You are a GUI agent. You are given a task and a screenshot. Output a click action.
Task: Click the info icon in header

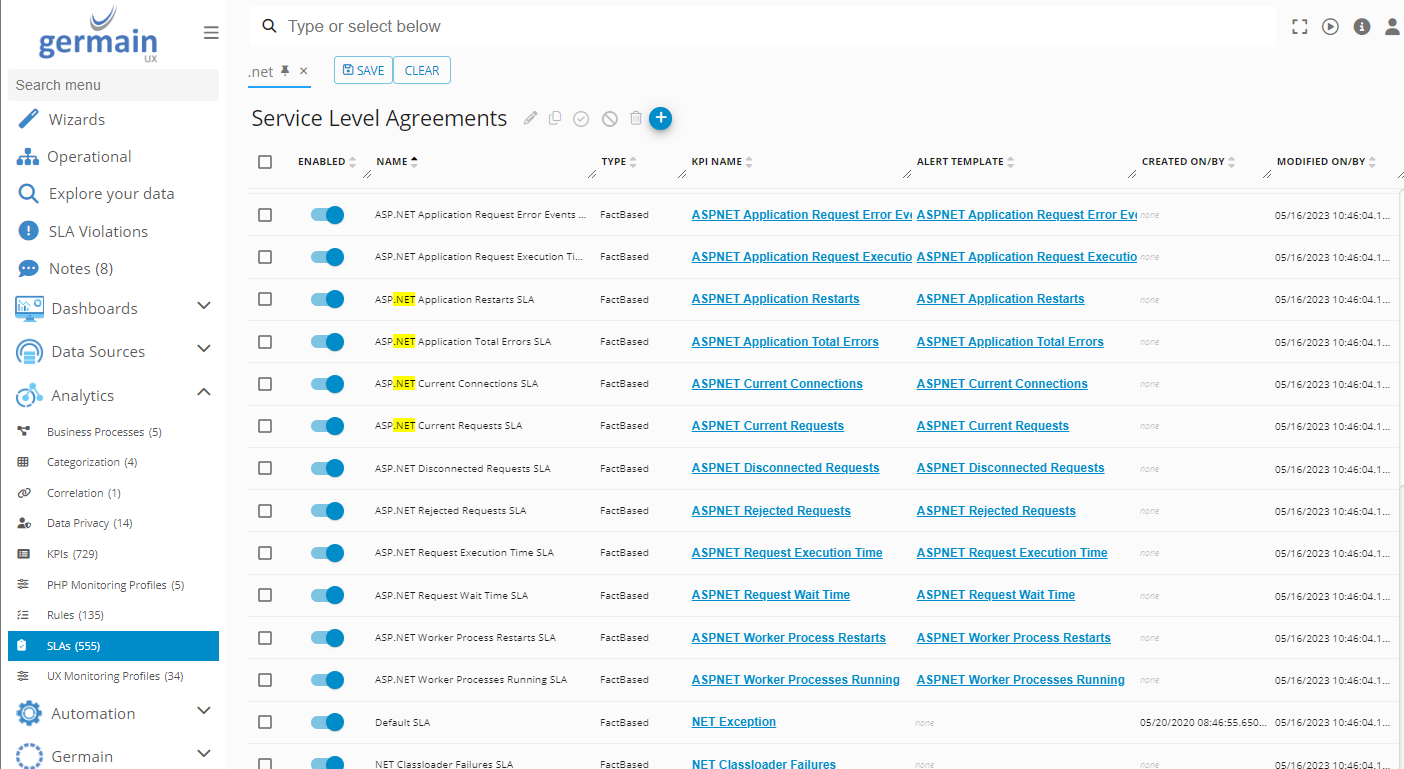tap(1361, 27)
